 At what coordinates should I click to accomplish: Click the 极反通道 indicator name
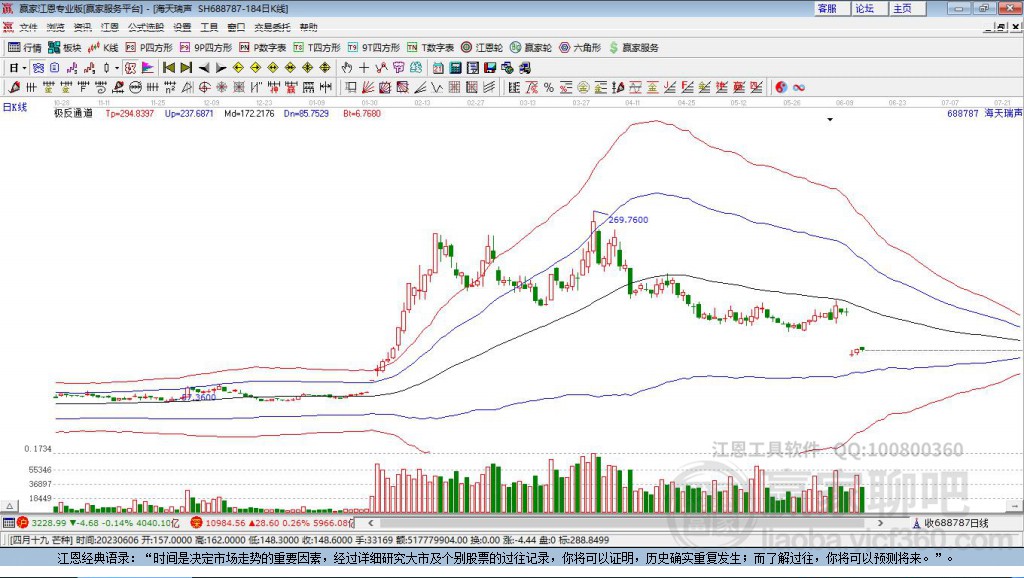[73, 113]
